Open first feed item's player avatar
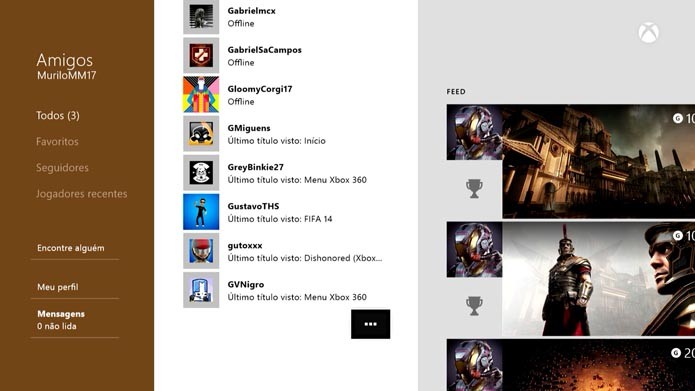Screen dimensions: 695x391 [474, 132]
